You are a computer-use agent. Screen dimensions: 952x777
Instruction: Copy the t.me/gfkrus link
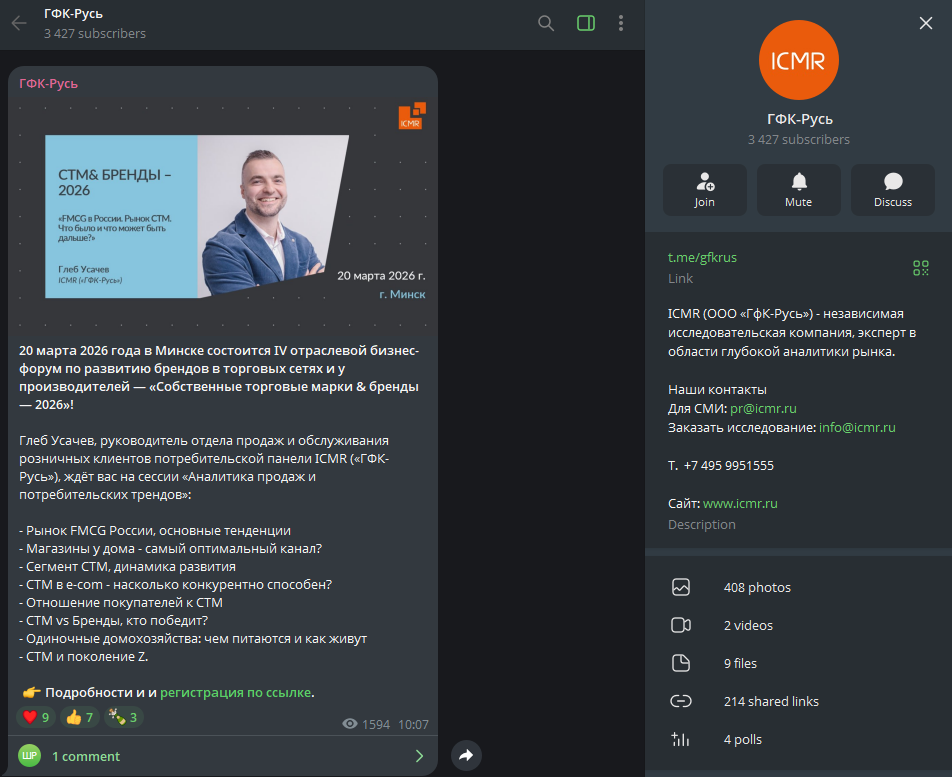pos(702,257)
